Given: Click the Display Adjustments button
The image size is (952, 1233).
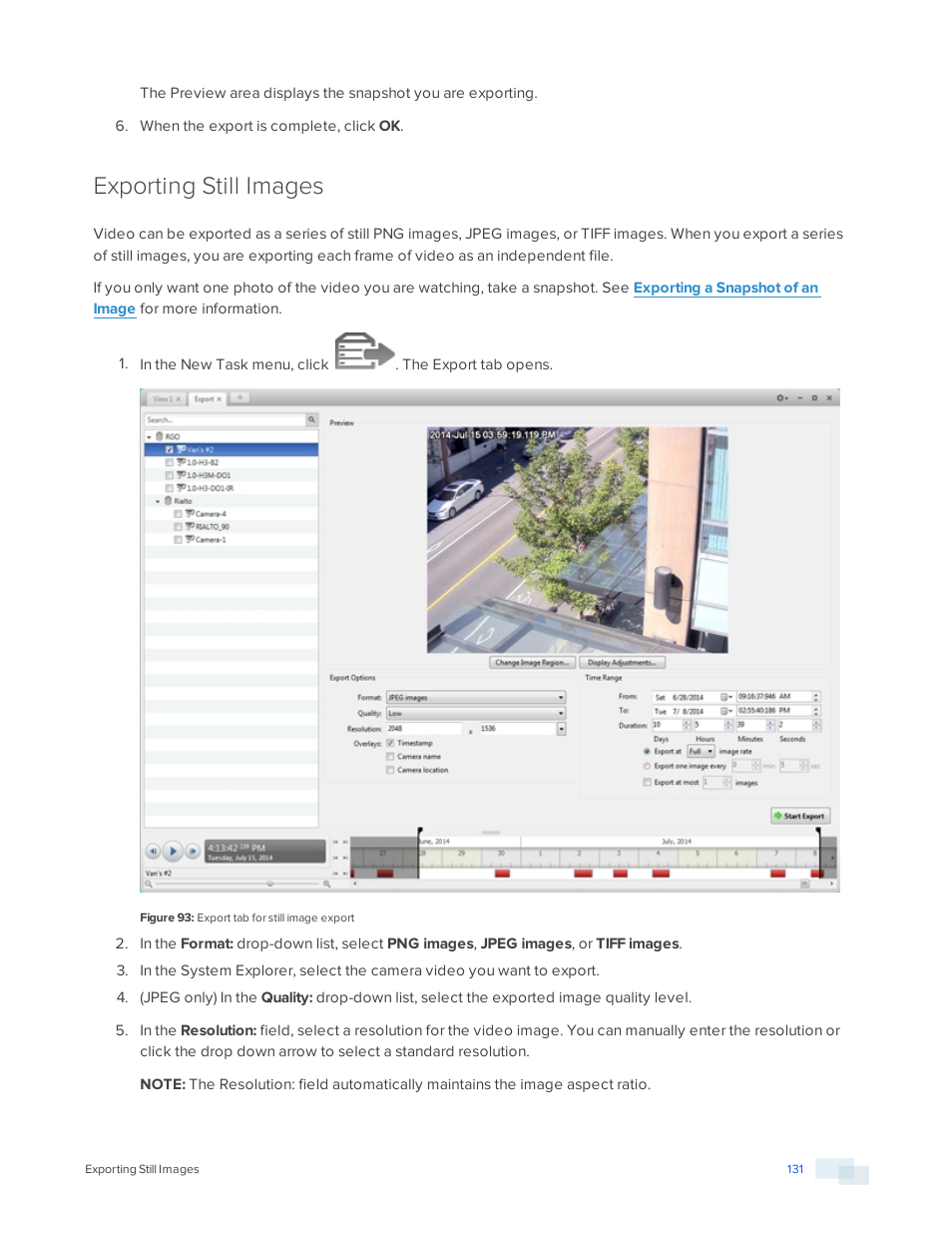Looking at the screenshot, I should click(622, 662).
